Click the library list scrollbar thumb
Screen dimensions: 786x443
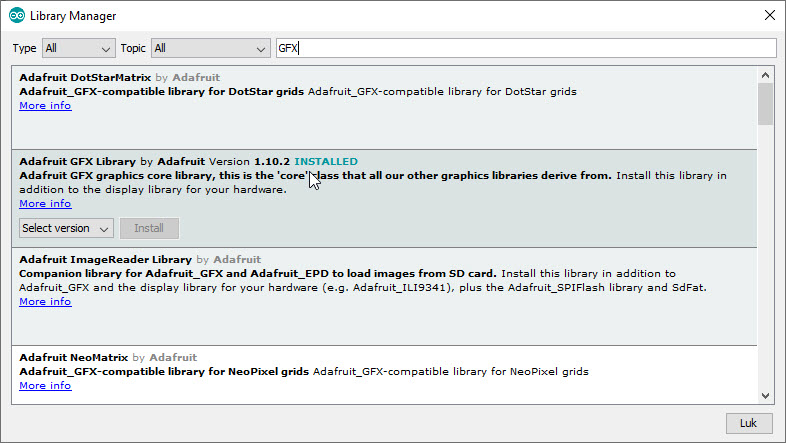[x=765, y=104]
